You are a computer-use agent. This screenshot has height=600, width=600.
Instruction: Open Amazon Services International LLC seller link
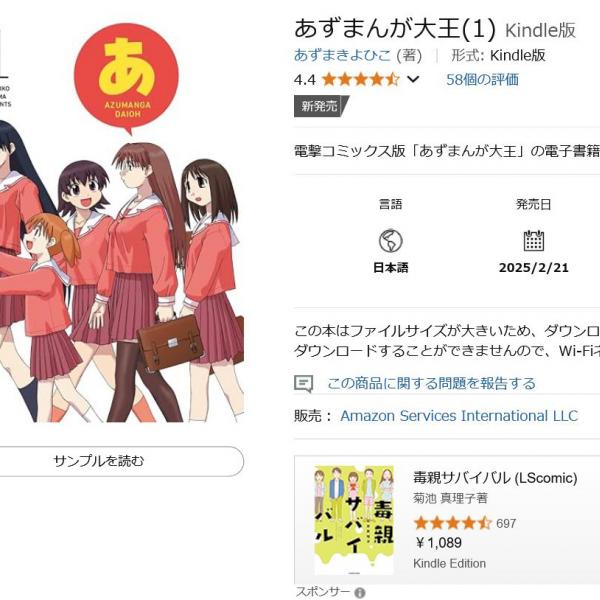[x=459, y=416]
